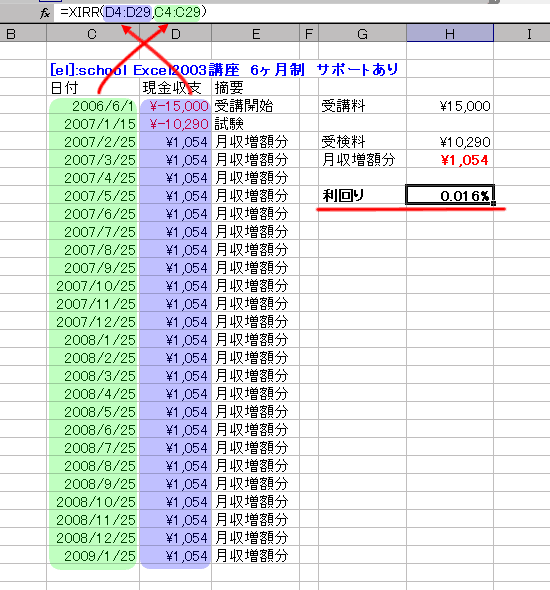The image size is (550, 590).
Task: Click the 現金収支 header cell
Action: click(175, 88)
